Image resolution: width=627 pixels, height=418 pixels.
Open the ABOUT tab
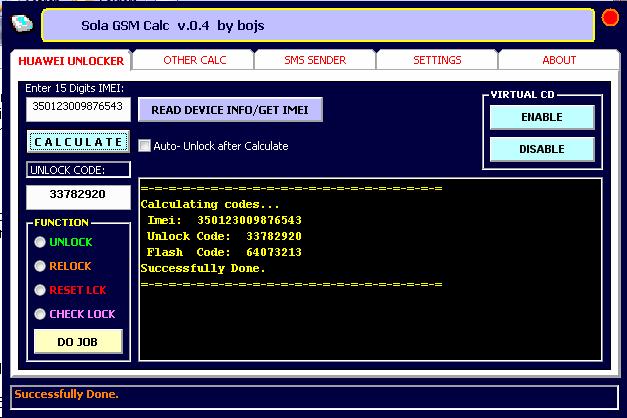pyautogui.click(x=559, y=60)
